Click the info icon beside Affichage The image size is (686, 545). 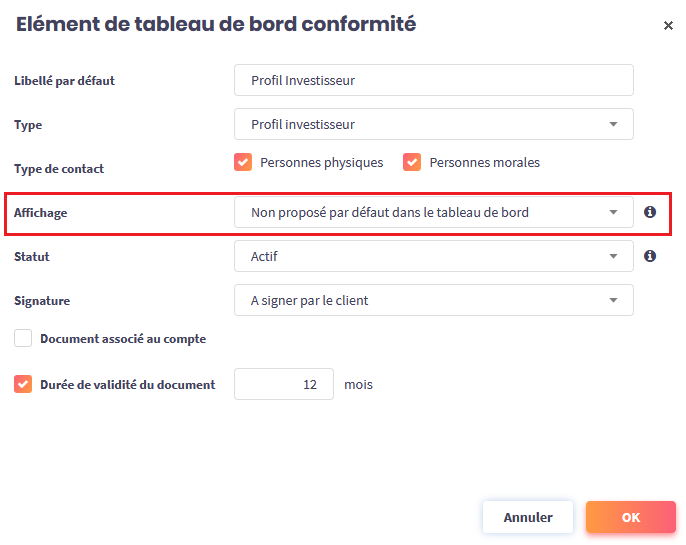(650, 212)
